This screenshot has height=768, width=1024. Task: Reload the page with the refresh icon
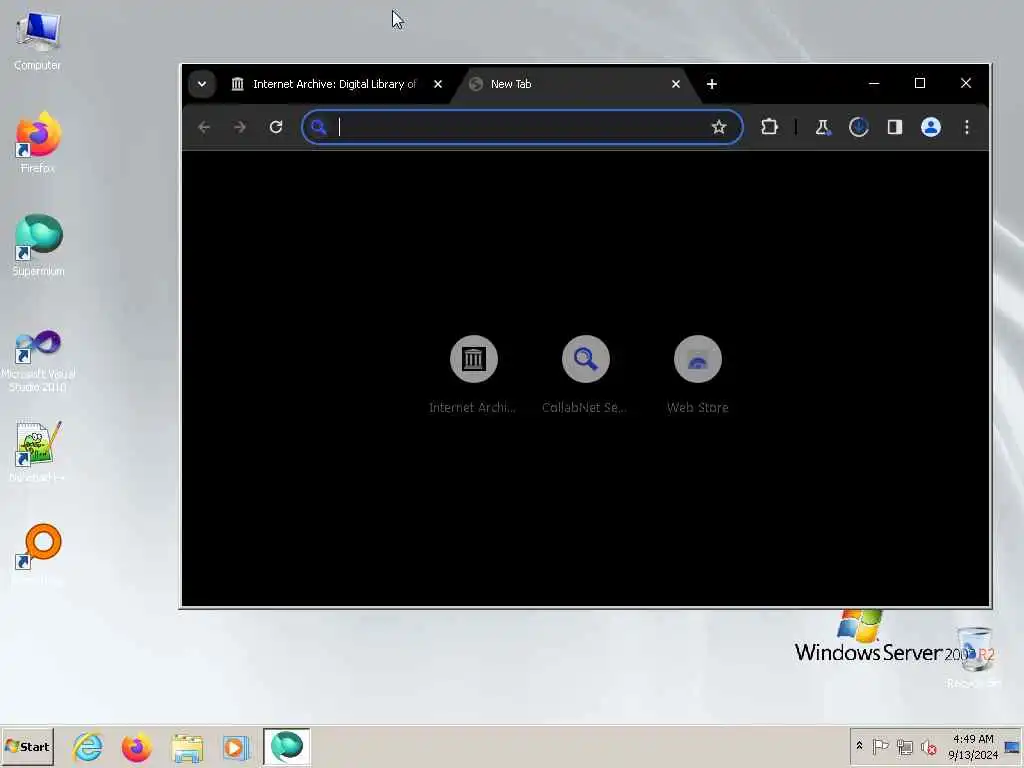(276, 127)
